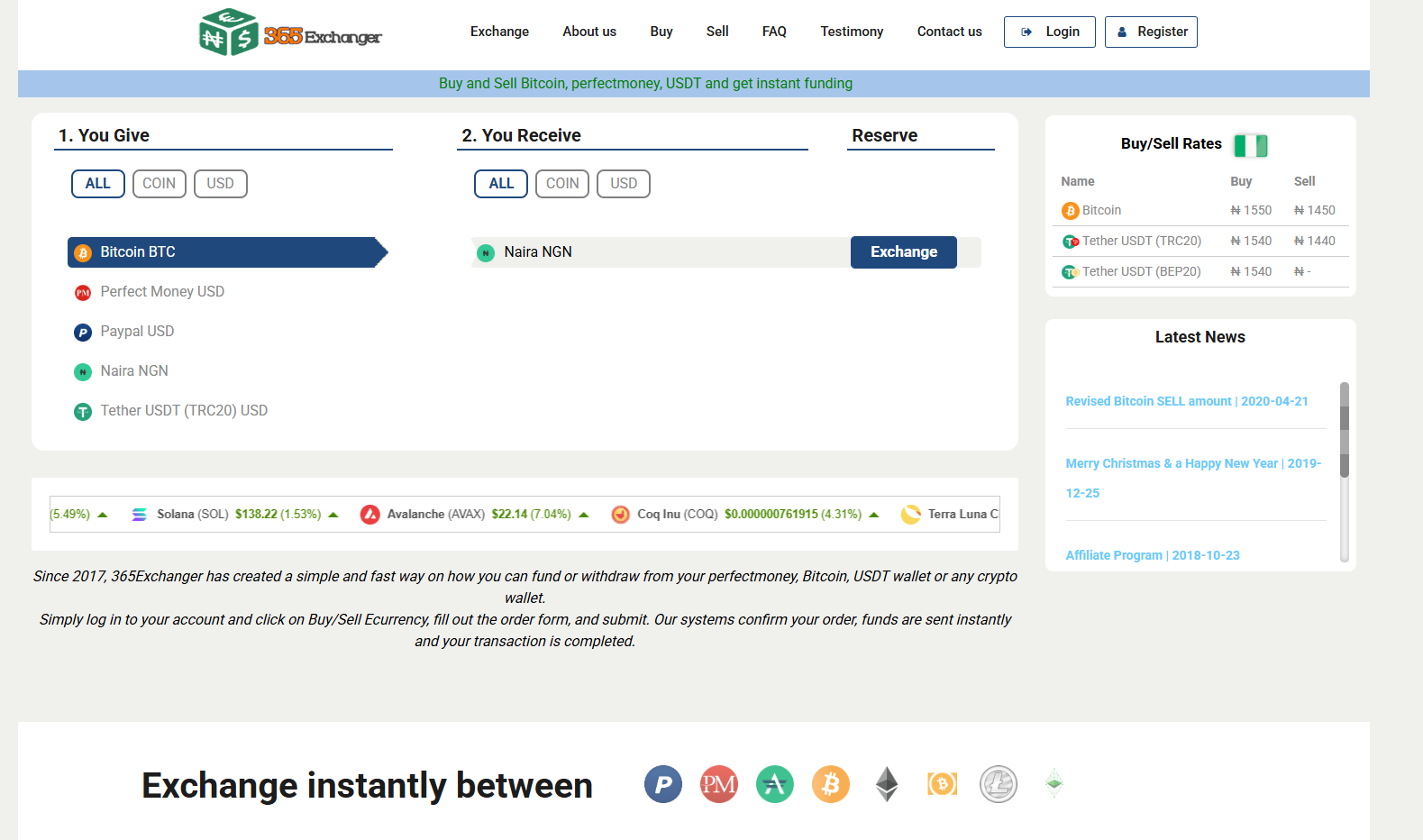This screenshot has height=840, width=1423.
Task: Click the Perfect Money PM icon
Action: click(83, 293)
